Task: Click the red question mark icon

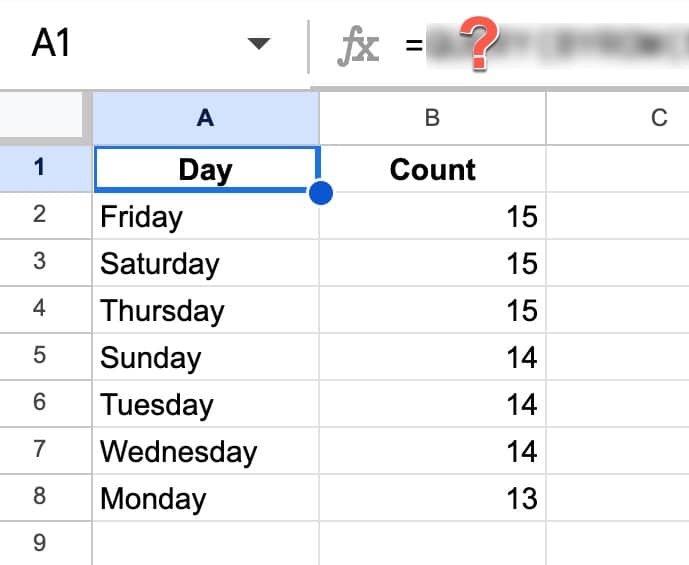Action: [x=479, y=43]
